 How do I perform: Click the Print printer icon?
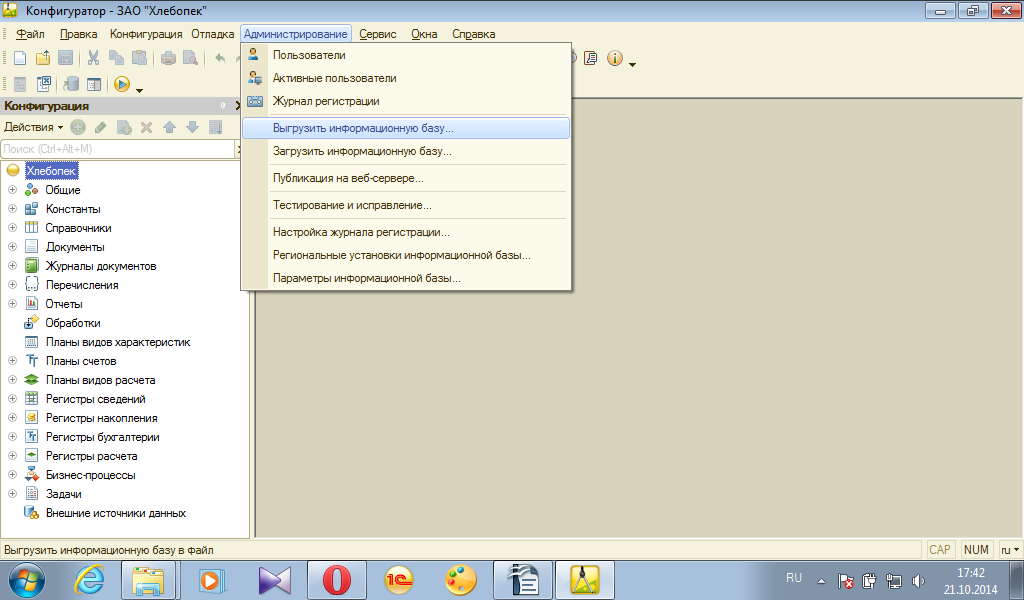[168, 58]
